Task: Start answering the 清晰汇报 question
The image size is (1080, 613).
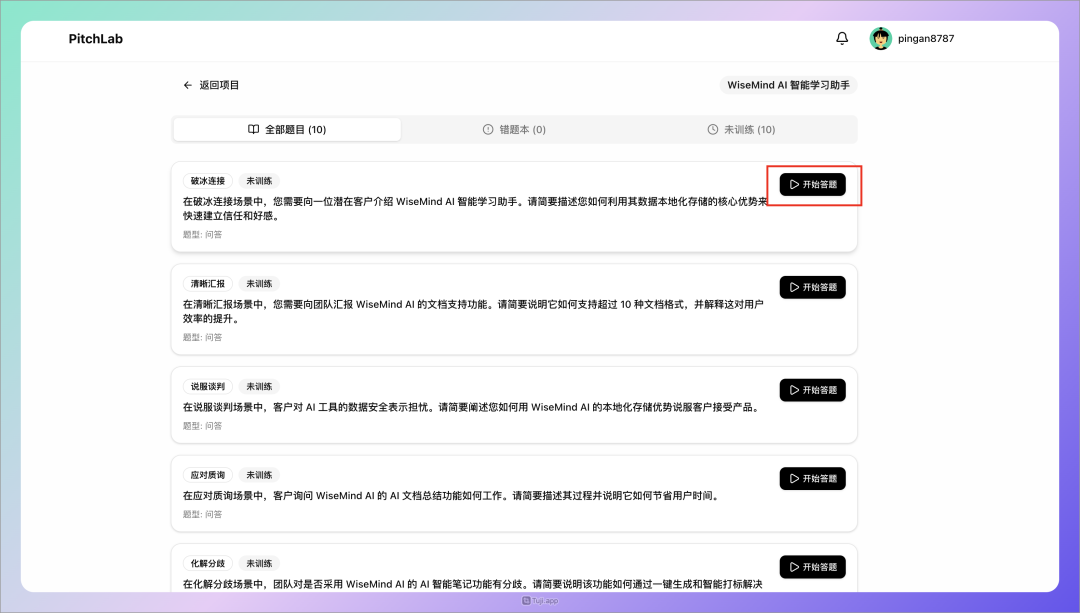Action: tap(812, 287)
